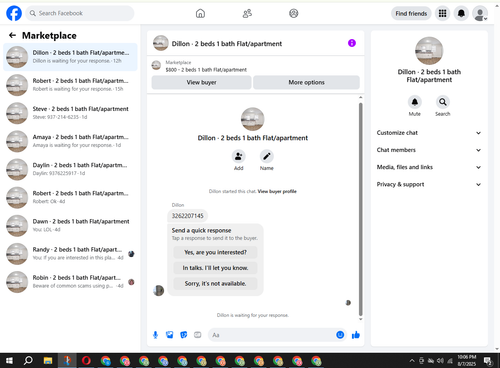This screenshot has height=368, width=500.
Task: Click the Name edit pencil icon
Action: tap(267, 156)
